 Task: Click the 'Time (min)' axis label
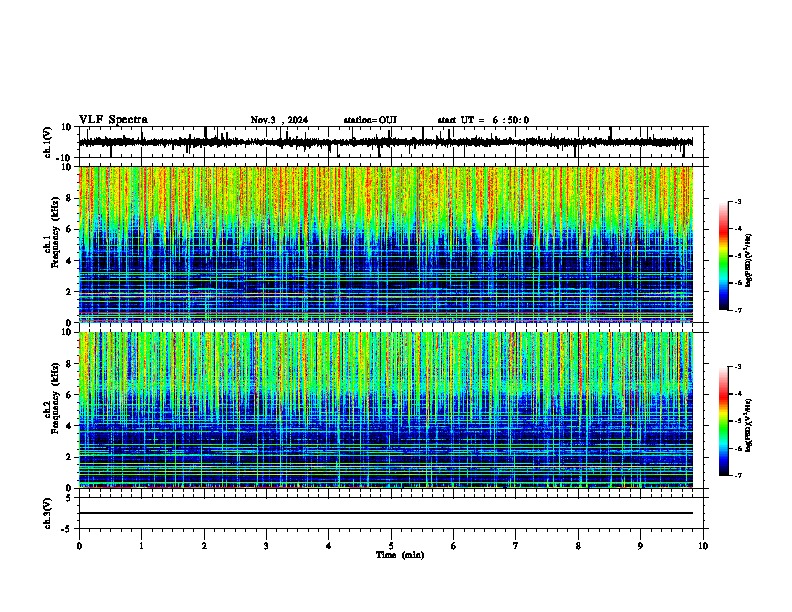[400, 555]
